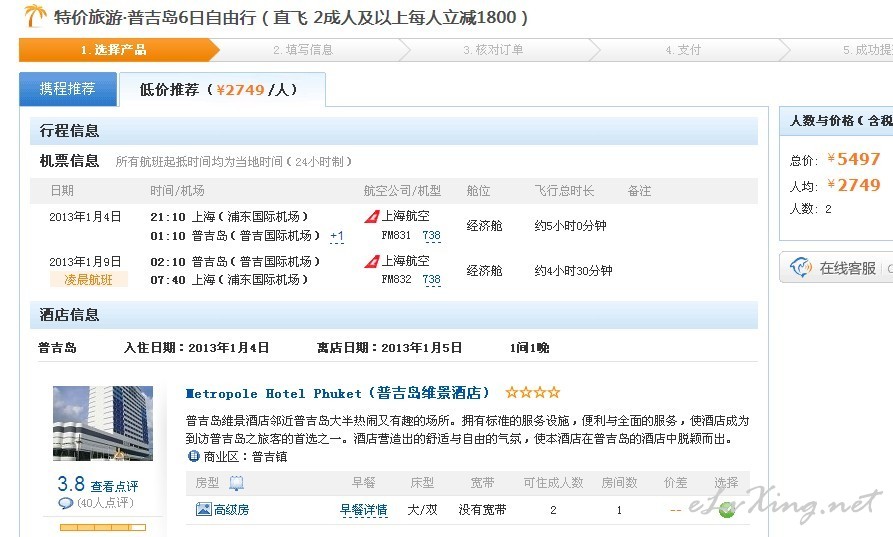Click aircraft type 738 for FM832
Screen dimensions: 893x537
432,280
